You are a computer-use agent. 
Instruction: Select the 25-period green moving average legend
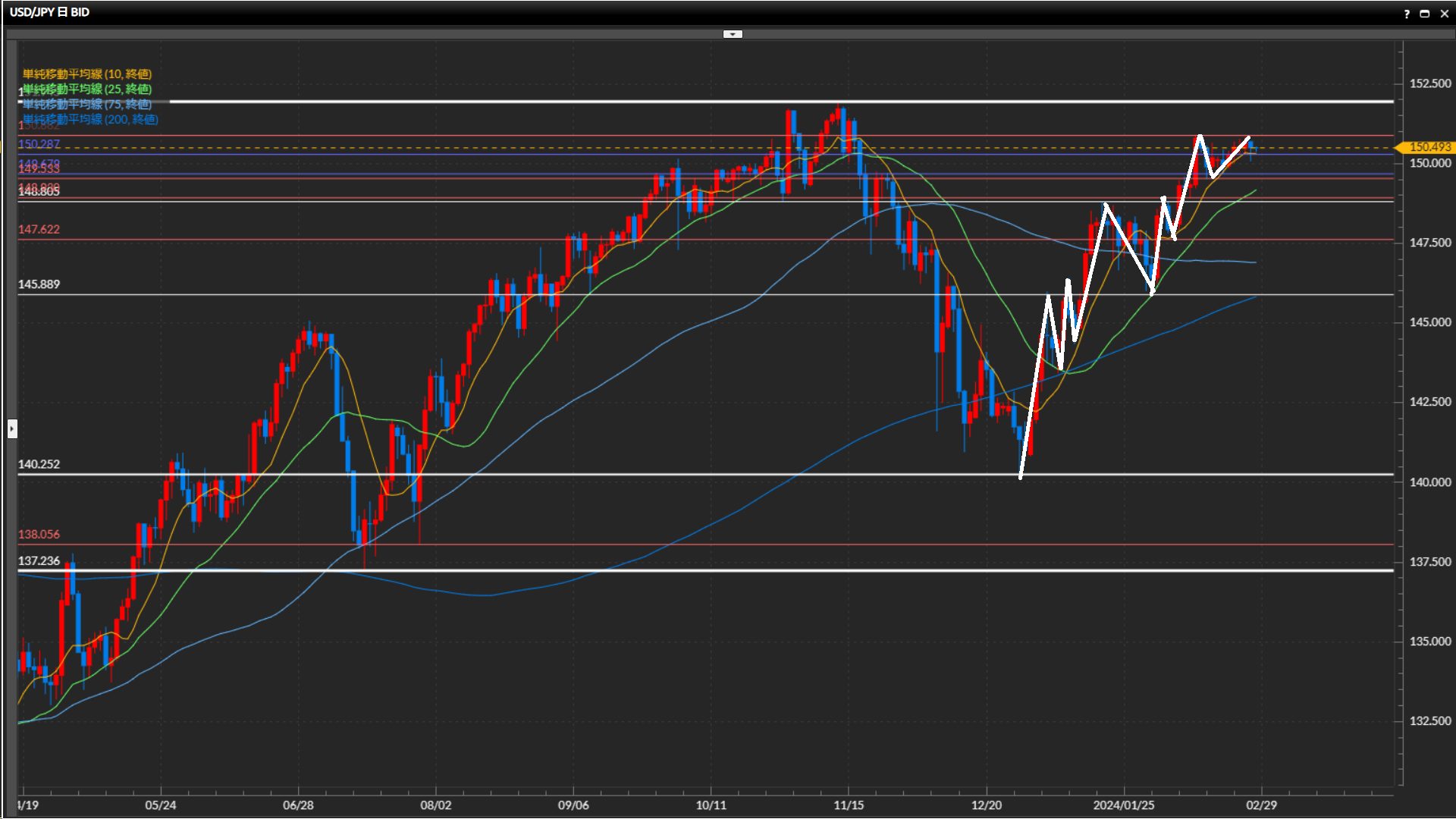coord(87,89)
